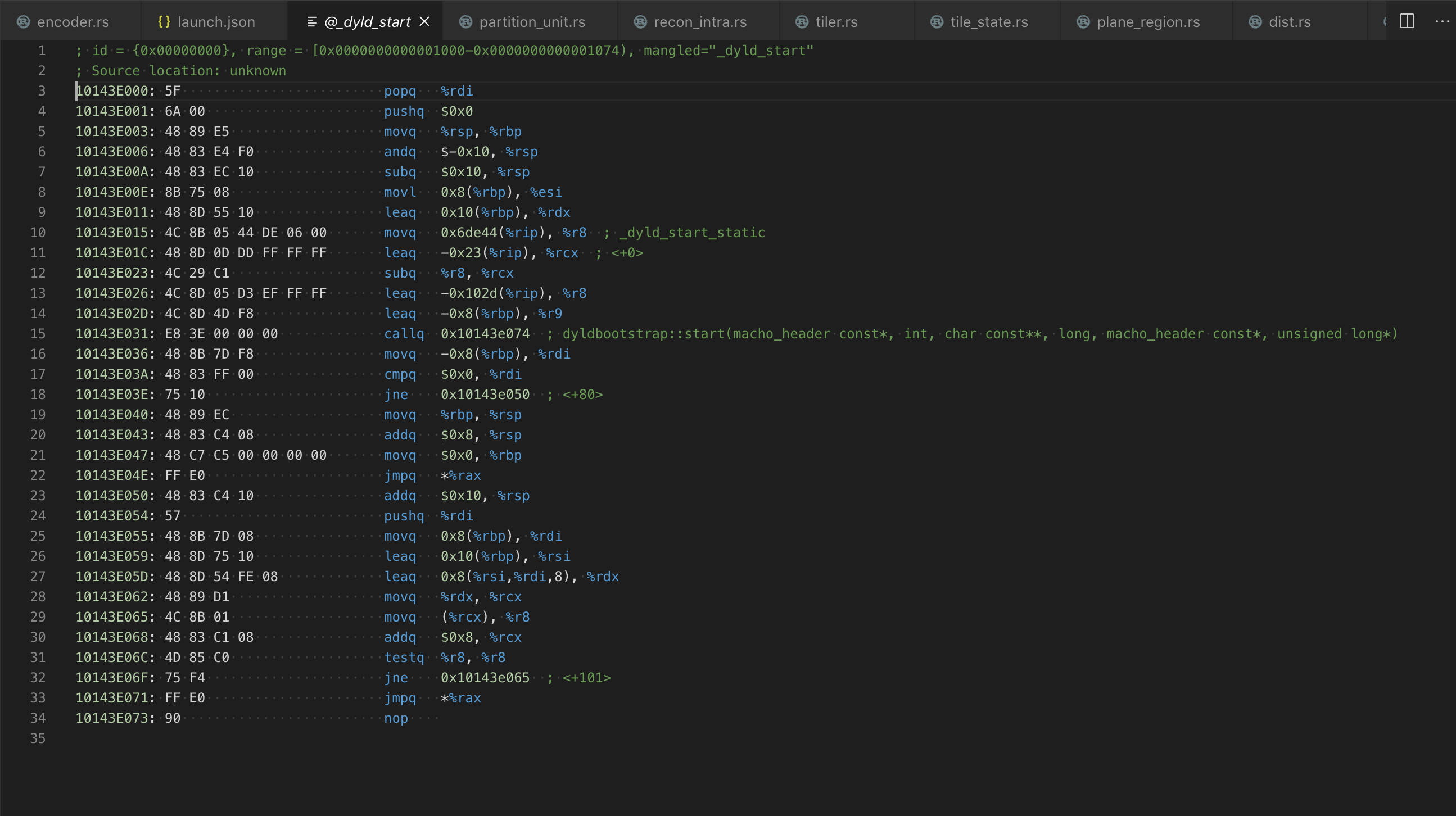Click the cmpq instruction on line 17
Screen dimensions: 1456x816
coord(453,375)
